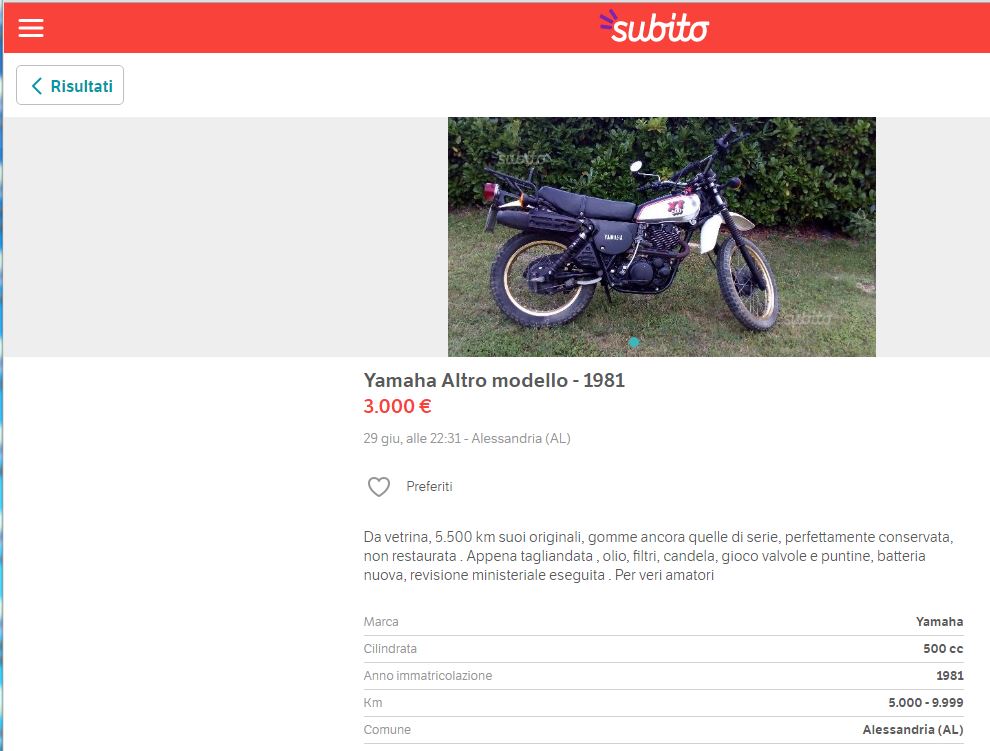The height and width of the screenshot is (751, 990).
Task: Click the Anno immatricolazione 1981 row
Action: click(x=664, y=676)
